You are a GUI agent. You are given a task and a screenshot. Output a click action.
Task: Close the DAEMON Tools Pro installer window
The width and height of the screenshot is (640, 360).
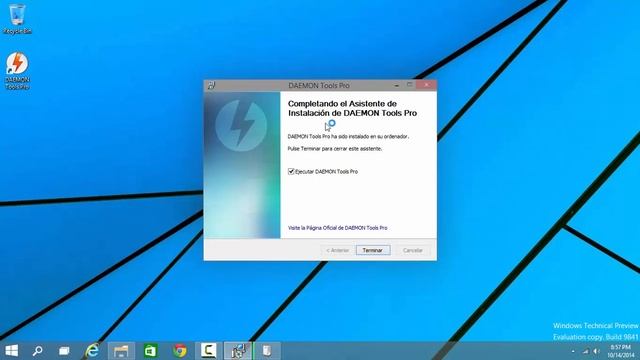[427, 85]
